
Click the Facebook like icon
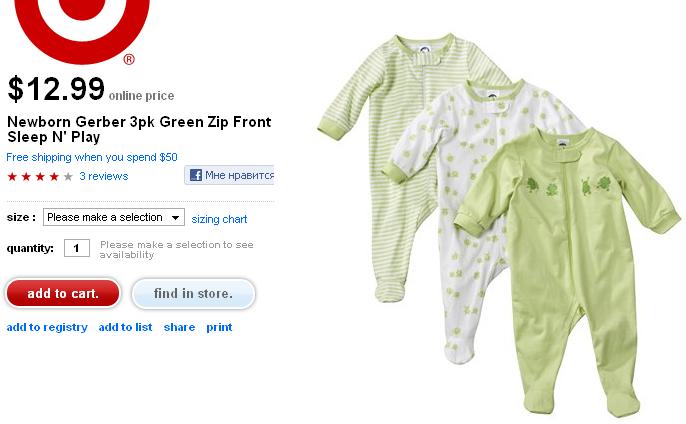(x=196, y=175)
